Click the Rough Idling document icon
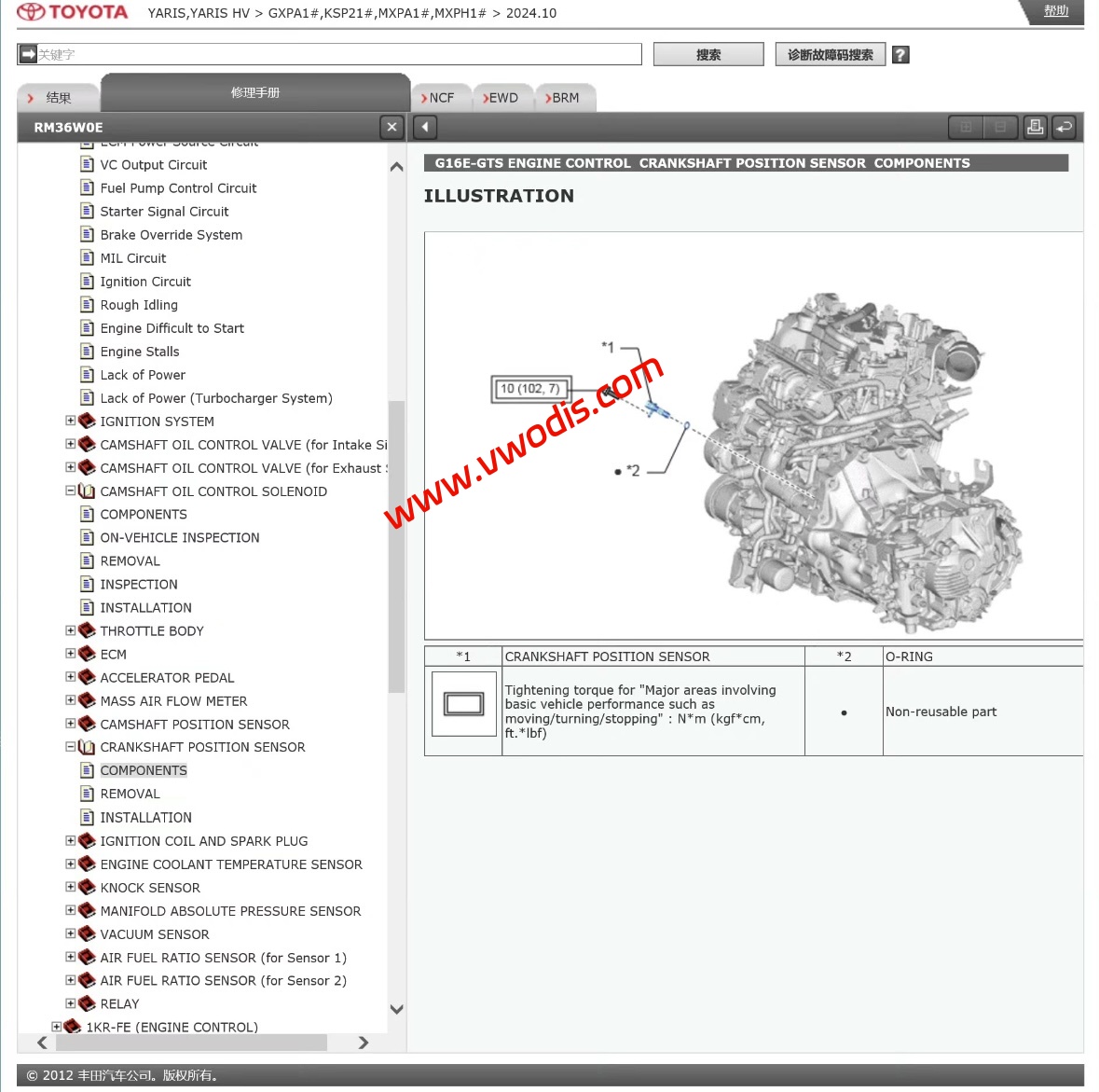 click(x=87, y=305)
